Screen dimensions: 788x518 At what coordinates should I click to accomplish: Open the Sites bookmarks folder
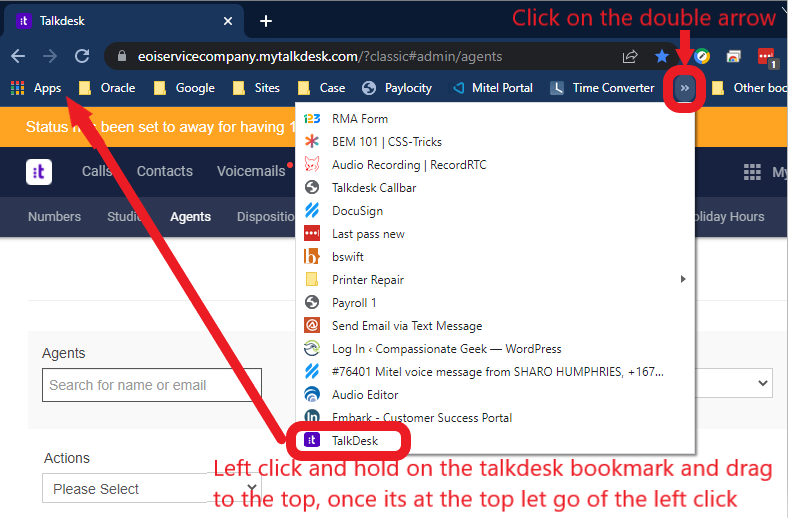click(x=256, y=88)
